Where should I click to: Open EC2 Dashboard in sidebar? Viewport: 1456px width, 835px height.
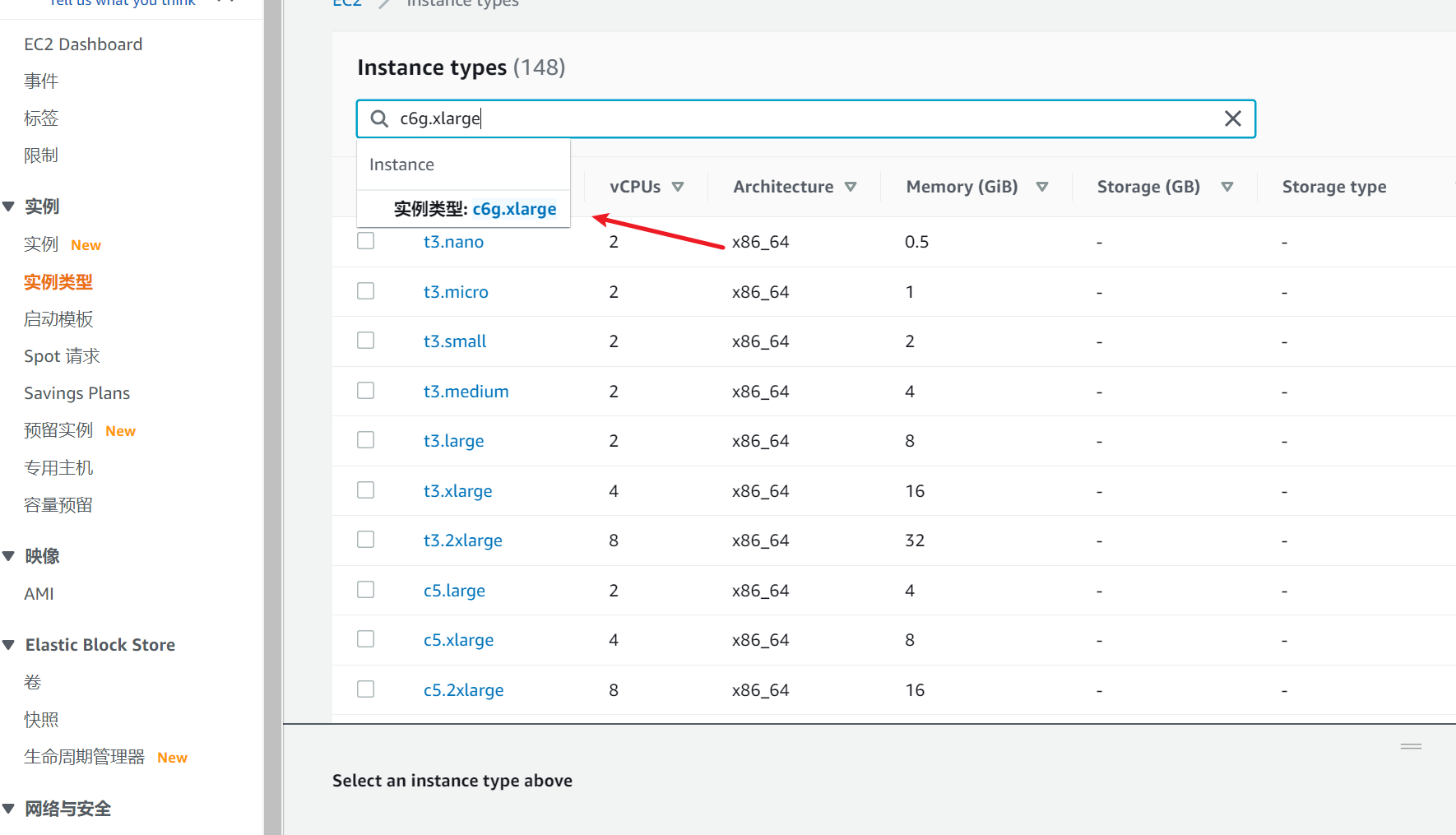tap(83, 44)
